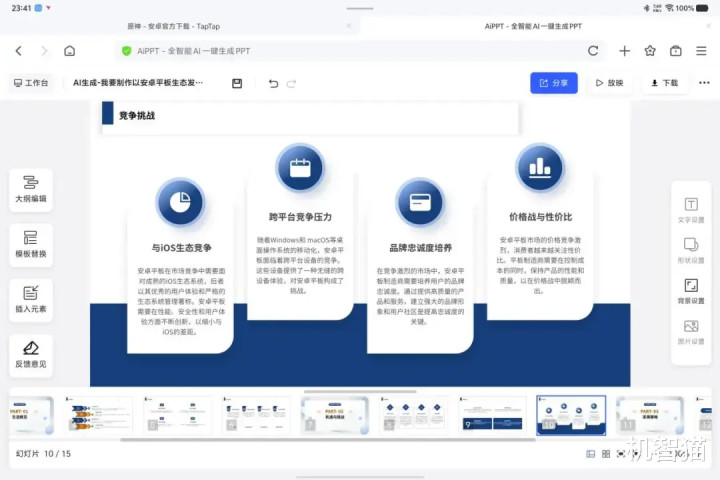Open 文字设置 text settings

[x=691, y=210]
